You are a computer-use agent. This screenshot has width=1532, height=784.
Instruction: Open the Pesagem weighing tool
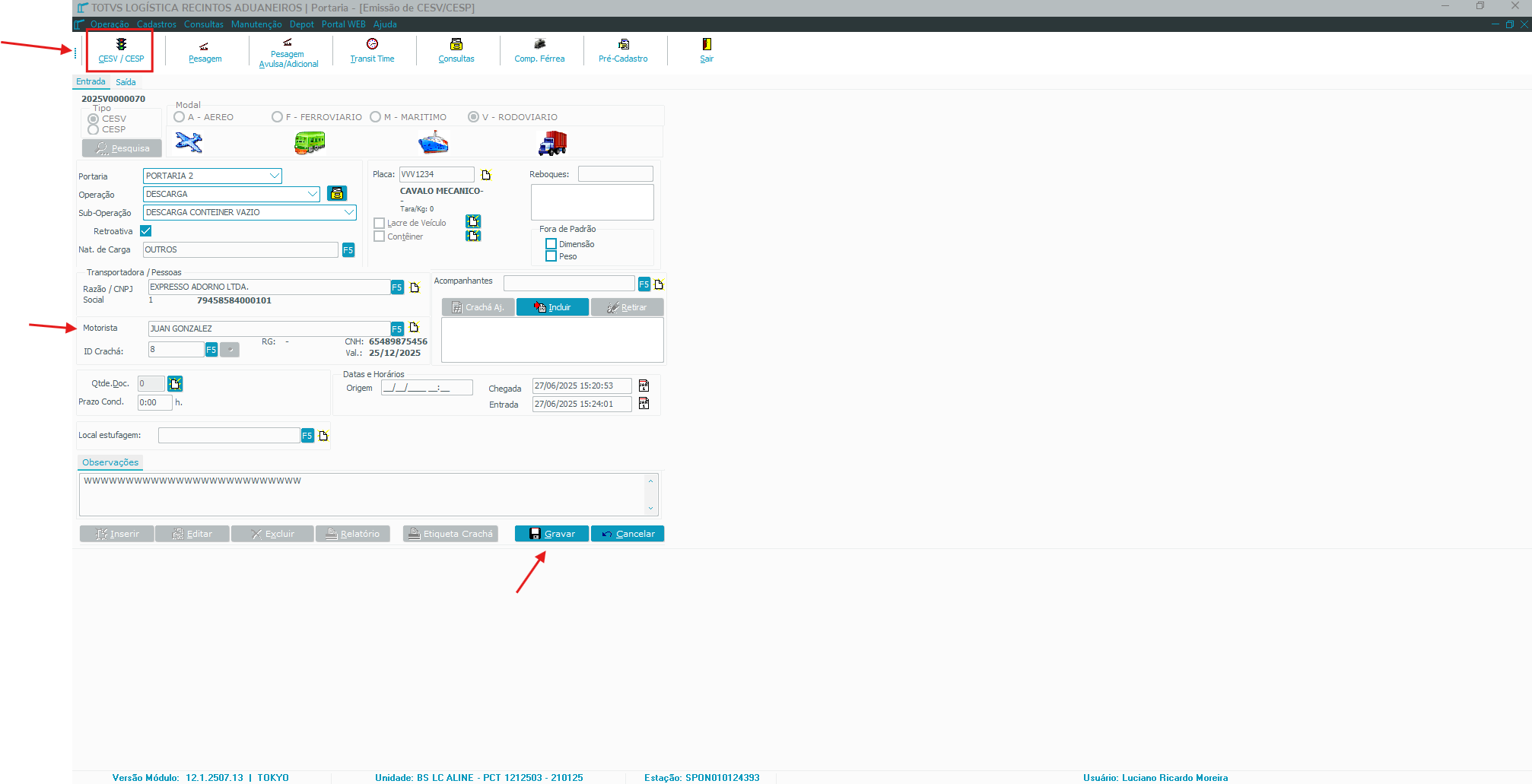205,51
